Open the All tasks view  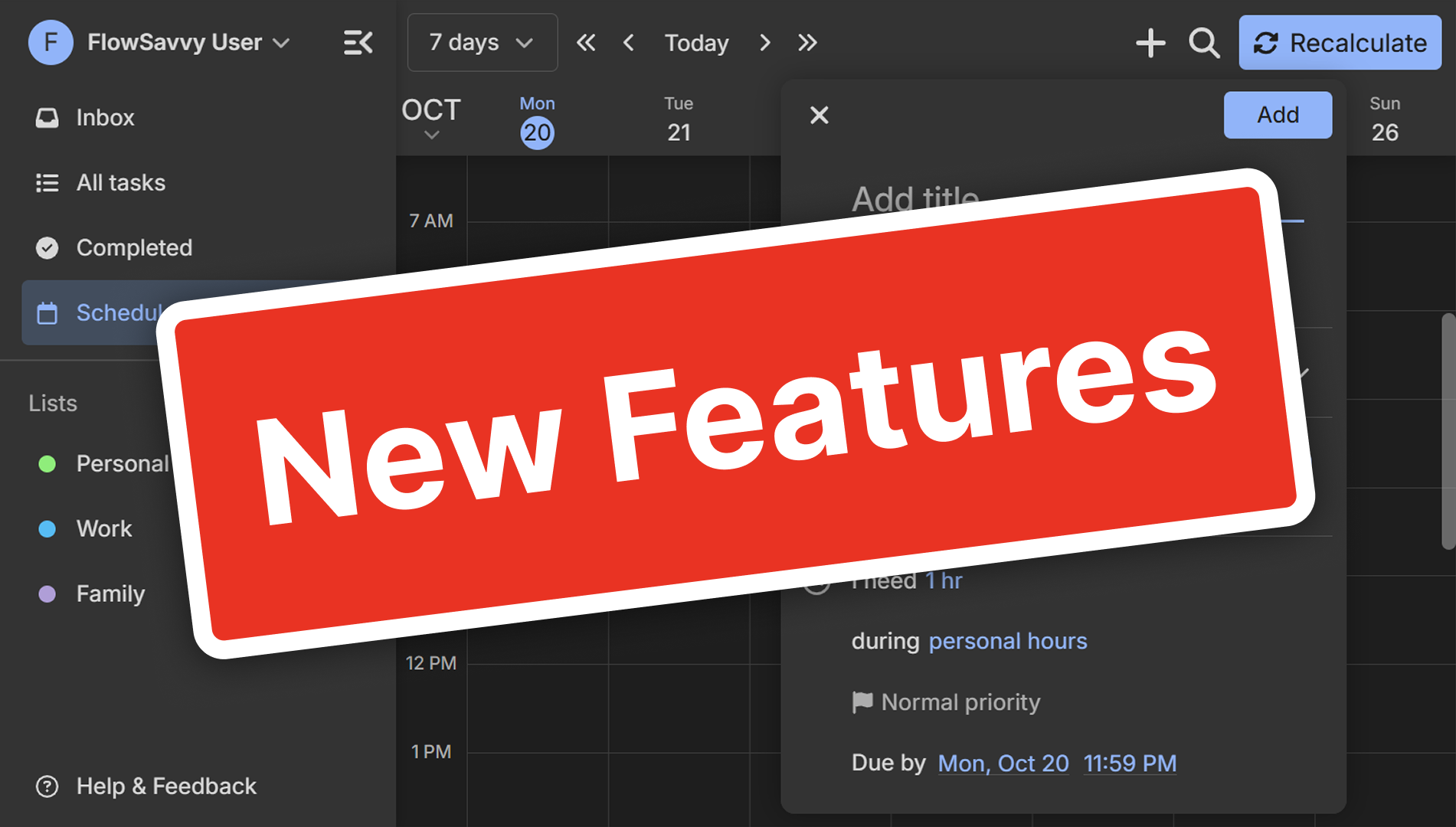tap(120, 183)
